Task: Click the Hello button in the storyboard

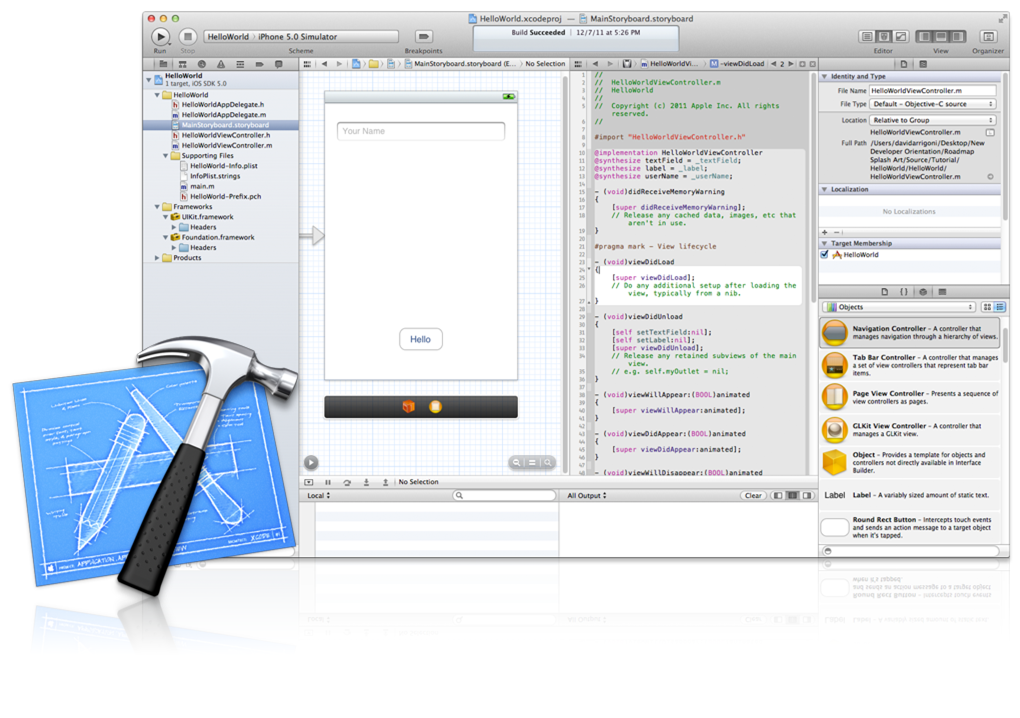Action: point(420,339)
